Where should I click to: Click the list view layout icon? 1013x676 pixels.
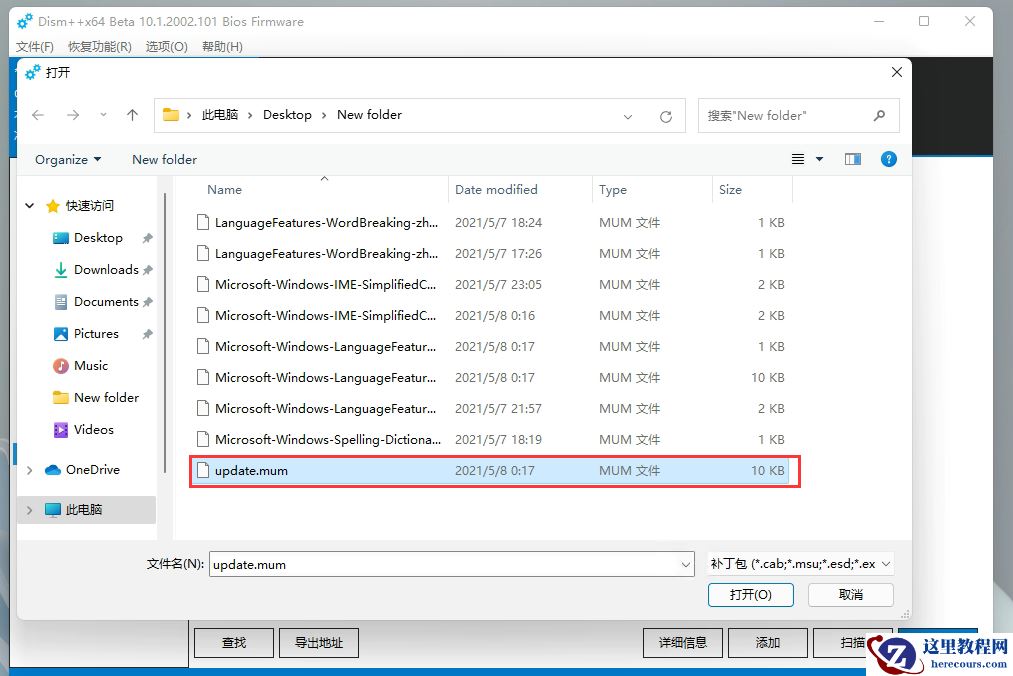798,158
